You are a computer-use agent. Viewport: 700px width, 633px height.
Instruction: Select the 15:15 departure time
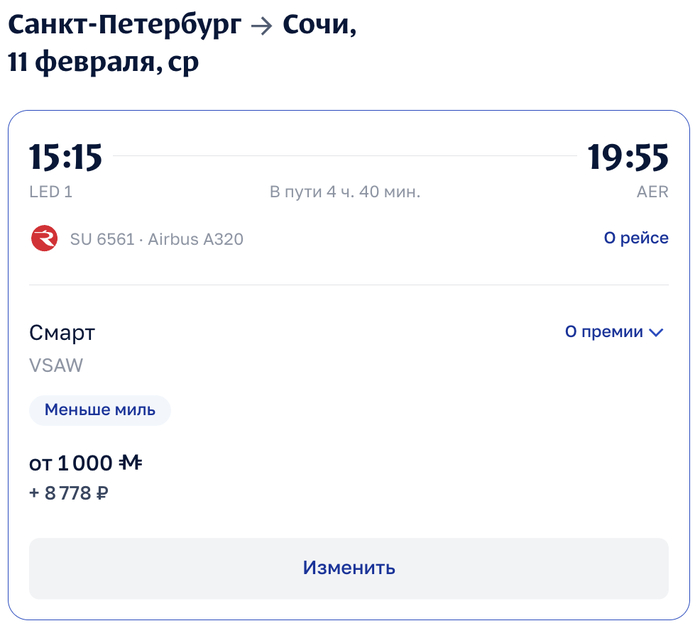pyautogui.click(x=66, y=157)
